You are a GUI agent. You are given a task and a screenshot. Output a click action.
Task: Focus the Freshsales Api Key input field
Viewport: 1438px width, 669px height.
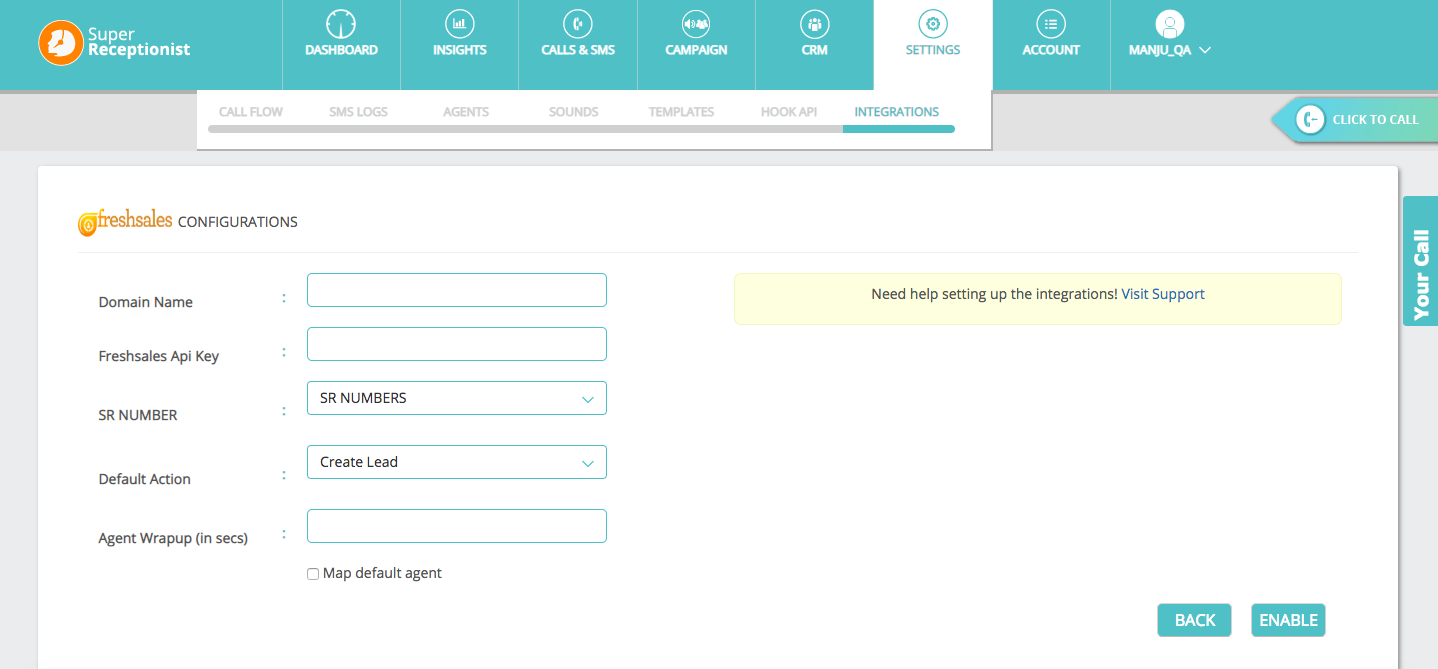457,344
